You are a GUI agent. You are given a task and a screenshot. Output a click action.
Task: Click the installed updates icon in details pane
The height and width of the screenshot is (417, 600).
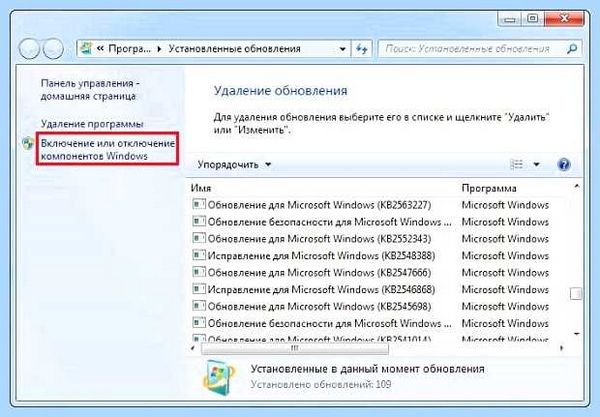click(x=218, y=377)
